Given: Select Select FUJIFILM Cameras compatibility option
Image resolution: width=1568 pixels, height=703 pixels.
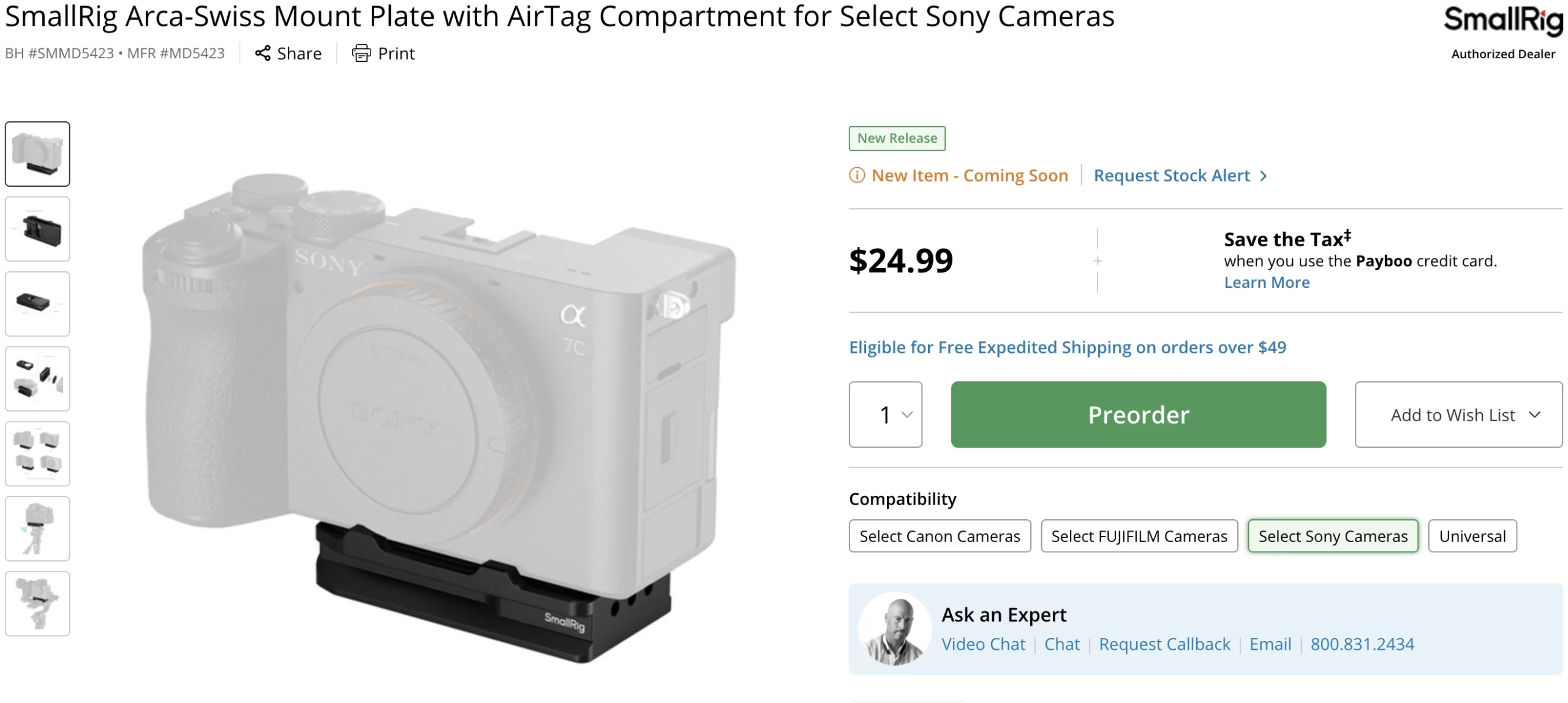Looking at the screenshot, I should pyautogui.click(x=1139, y=536).
